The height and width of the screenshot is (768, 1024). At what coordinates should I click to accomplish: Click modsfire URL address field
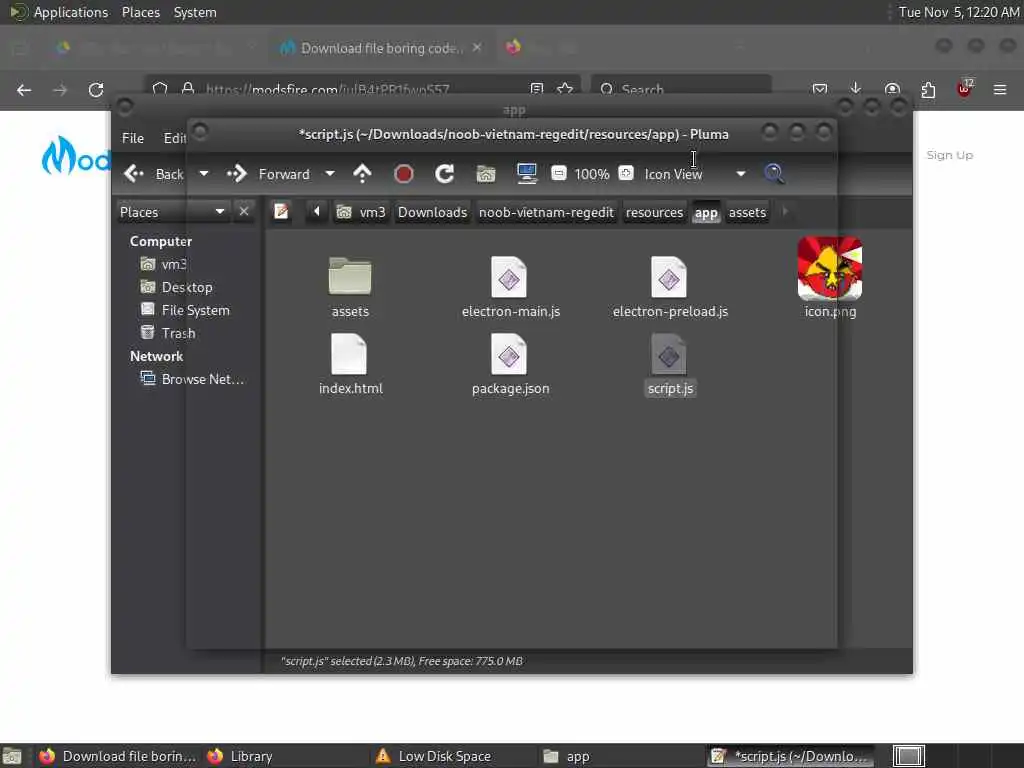click(x=327, y=89)
